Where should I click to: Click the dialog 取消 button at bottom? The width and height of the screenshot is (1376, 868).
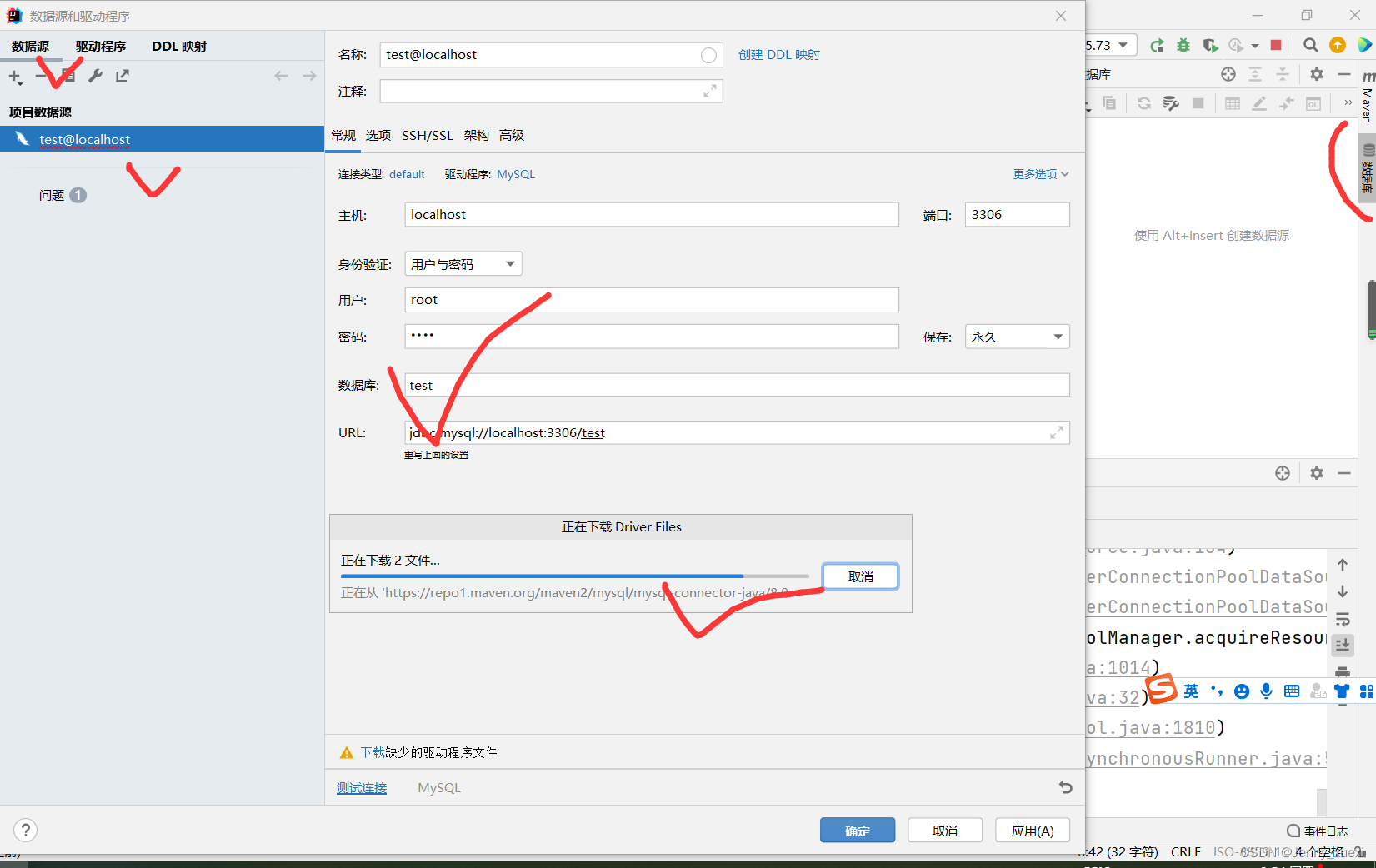point(945,831)
